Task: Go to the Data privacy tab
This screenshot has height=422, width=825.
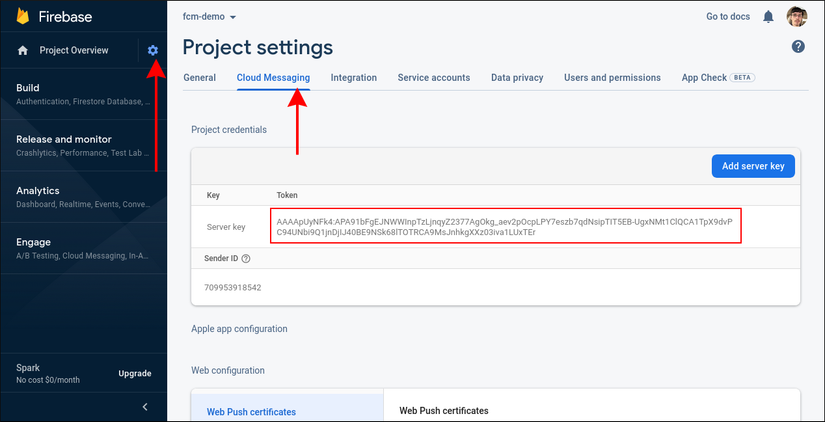Action: point(517,77)
